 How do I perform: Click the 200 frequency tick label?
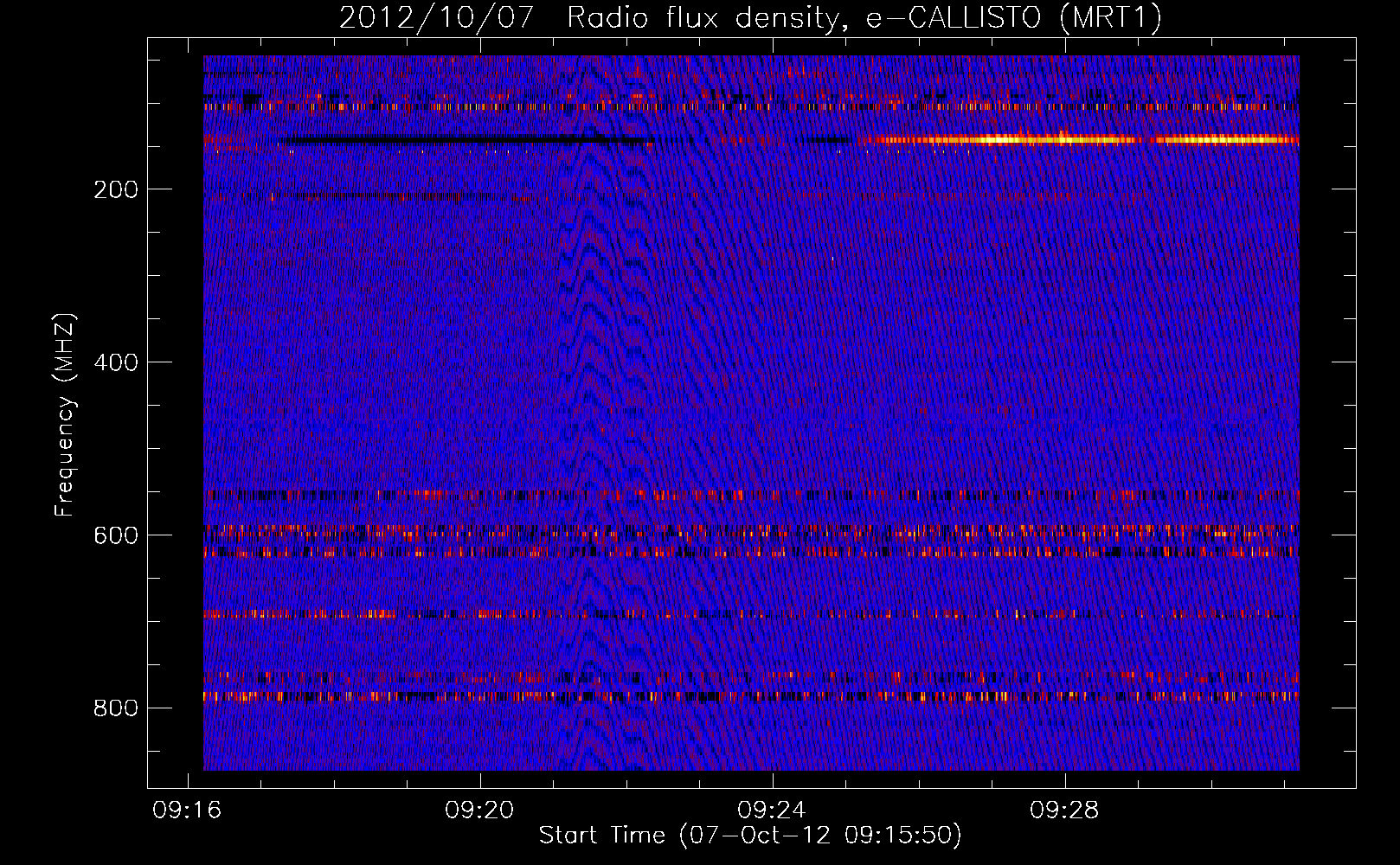[116, 189]
